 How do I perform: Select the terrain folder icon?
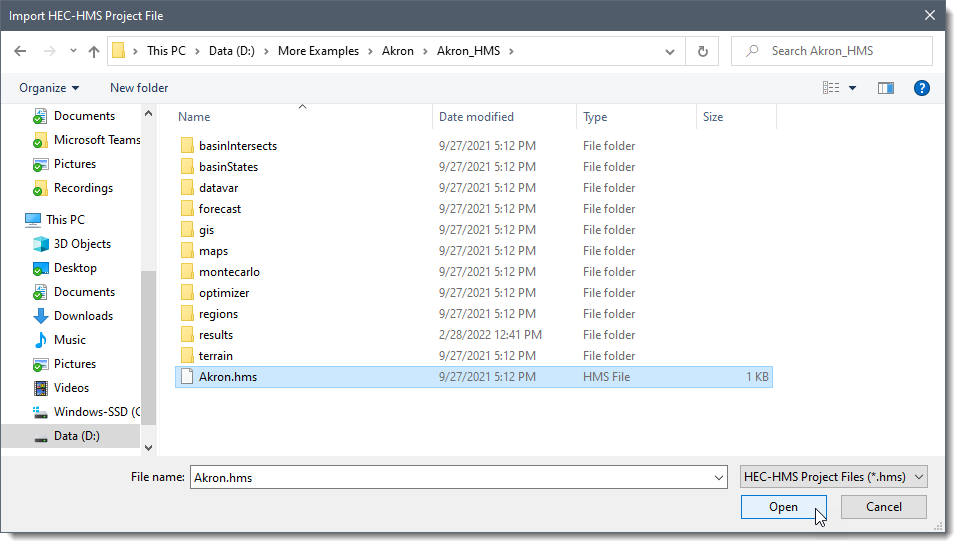click(187, 355)
